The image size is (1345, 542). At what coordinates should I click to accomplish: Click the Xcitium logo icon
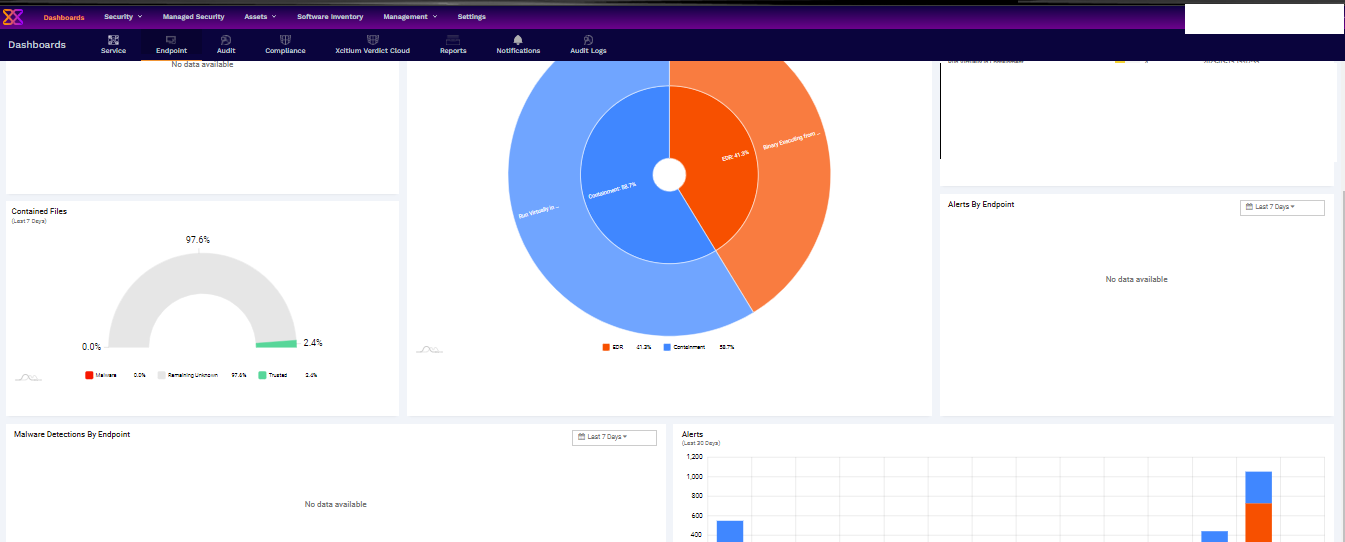coord(13,16)
